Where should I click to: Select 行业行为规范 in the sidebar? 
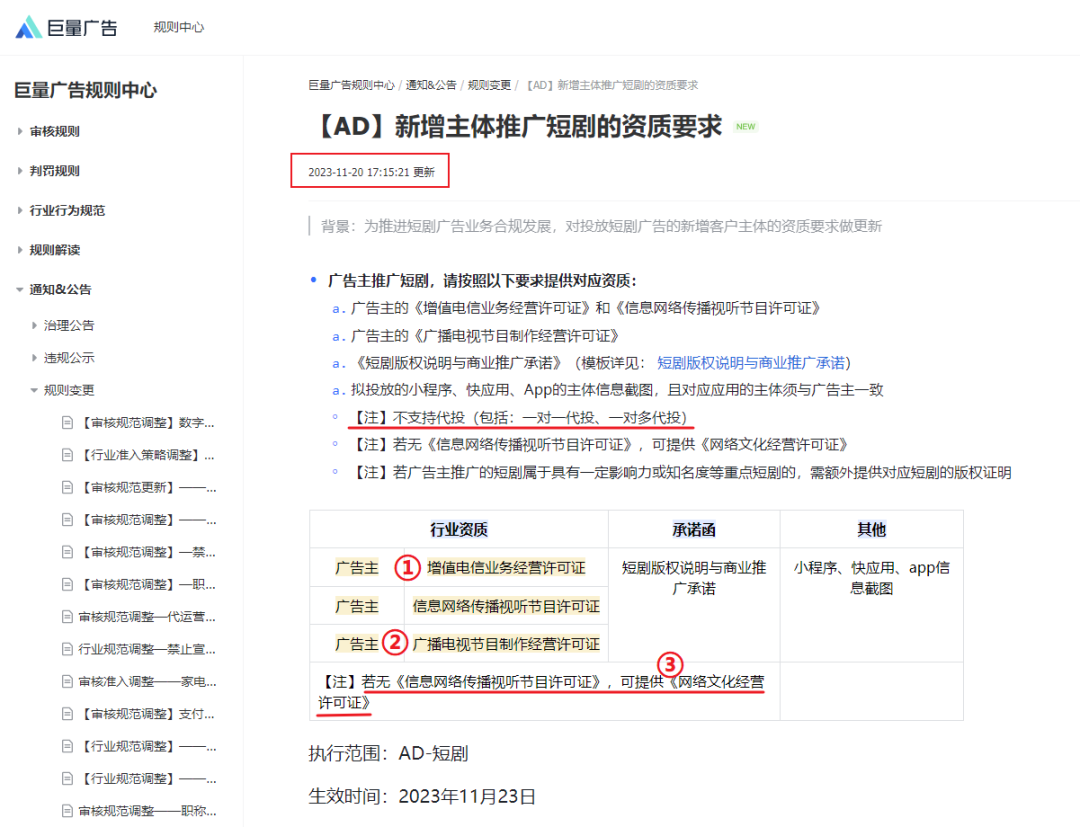tap(67, 211)
